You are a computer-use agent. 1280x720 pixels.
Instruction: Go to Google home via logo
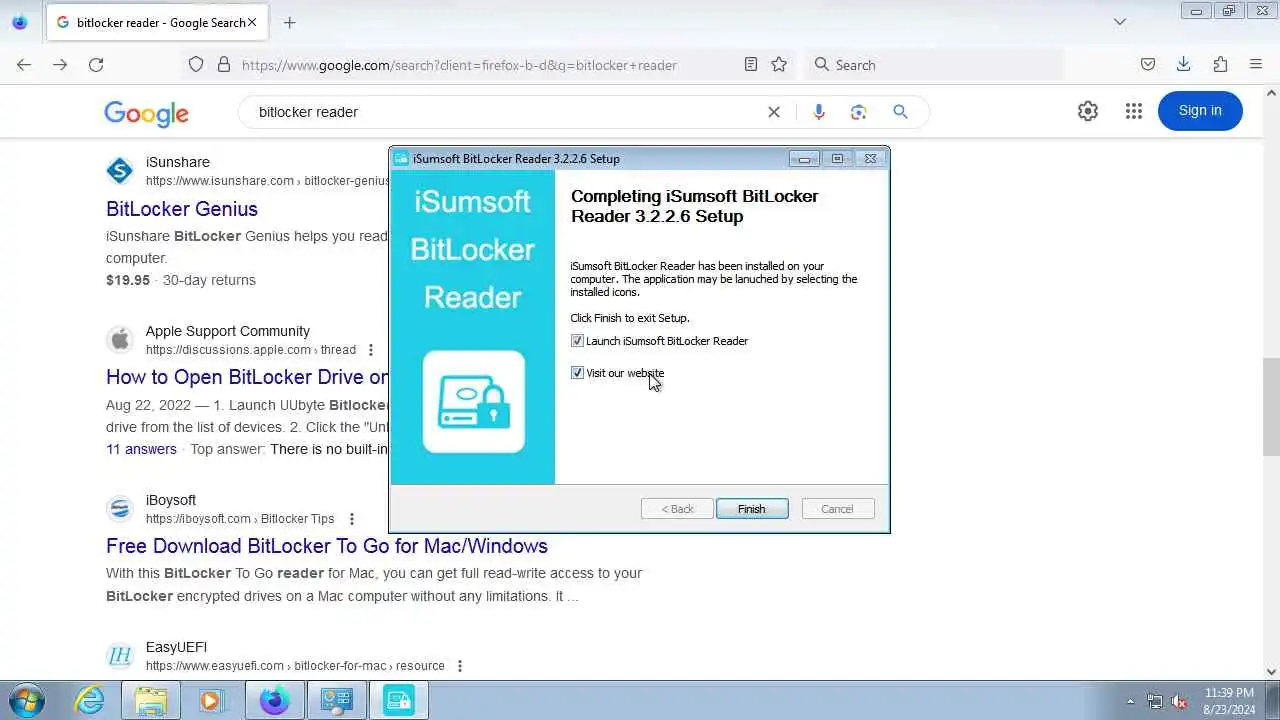click(x=146, y=113)
